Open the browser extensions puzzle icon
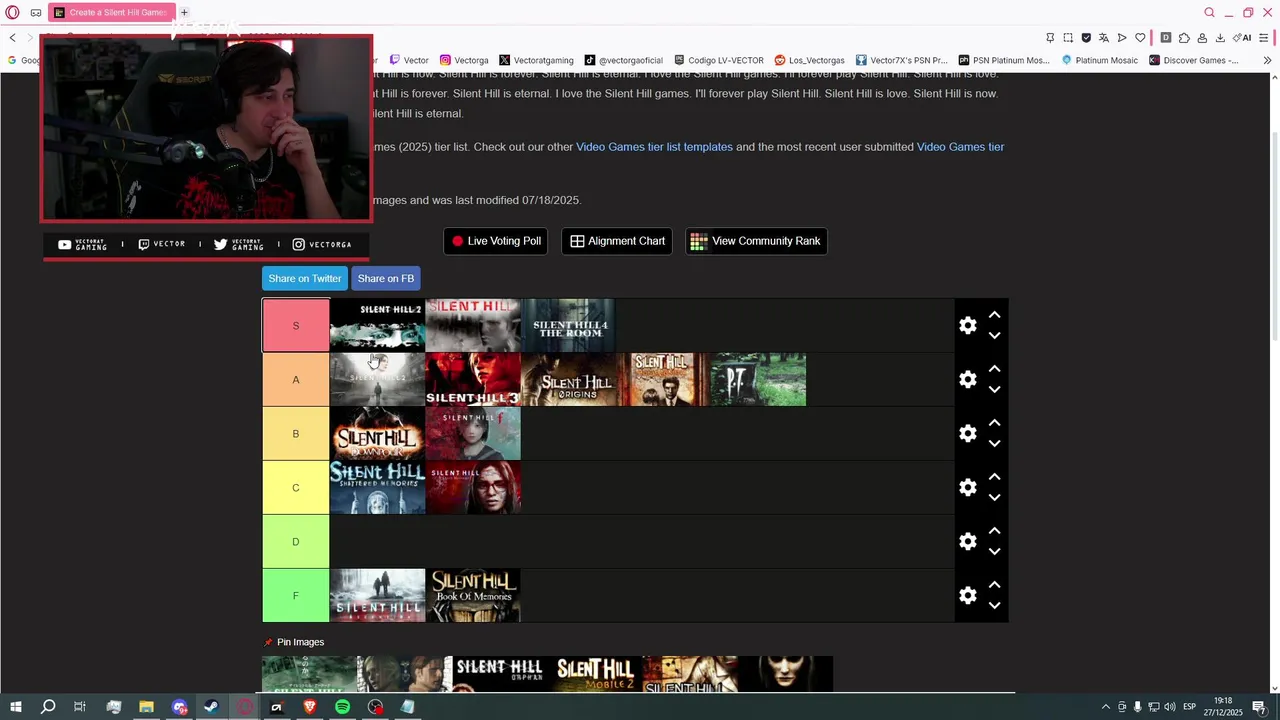Screen dimensions: 1280x720 click(x=1184, y=38)
